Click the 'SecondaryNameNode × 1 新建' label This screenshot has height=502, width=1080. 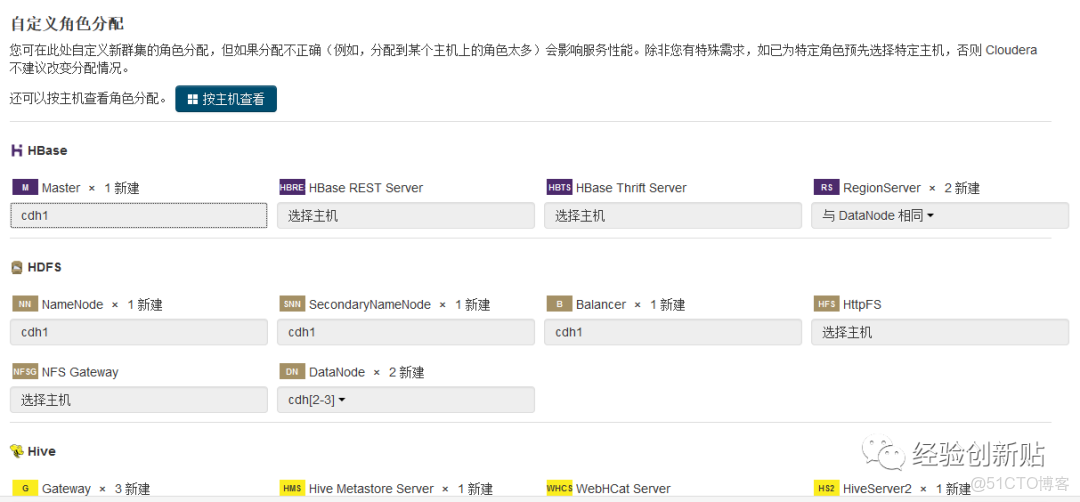coord(399,304)
